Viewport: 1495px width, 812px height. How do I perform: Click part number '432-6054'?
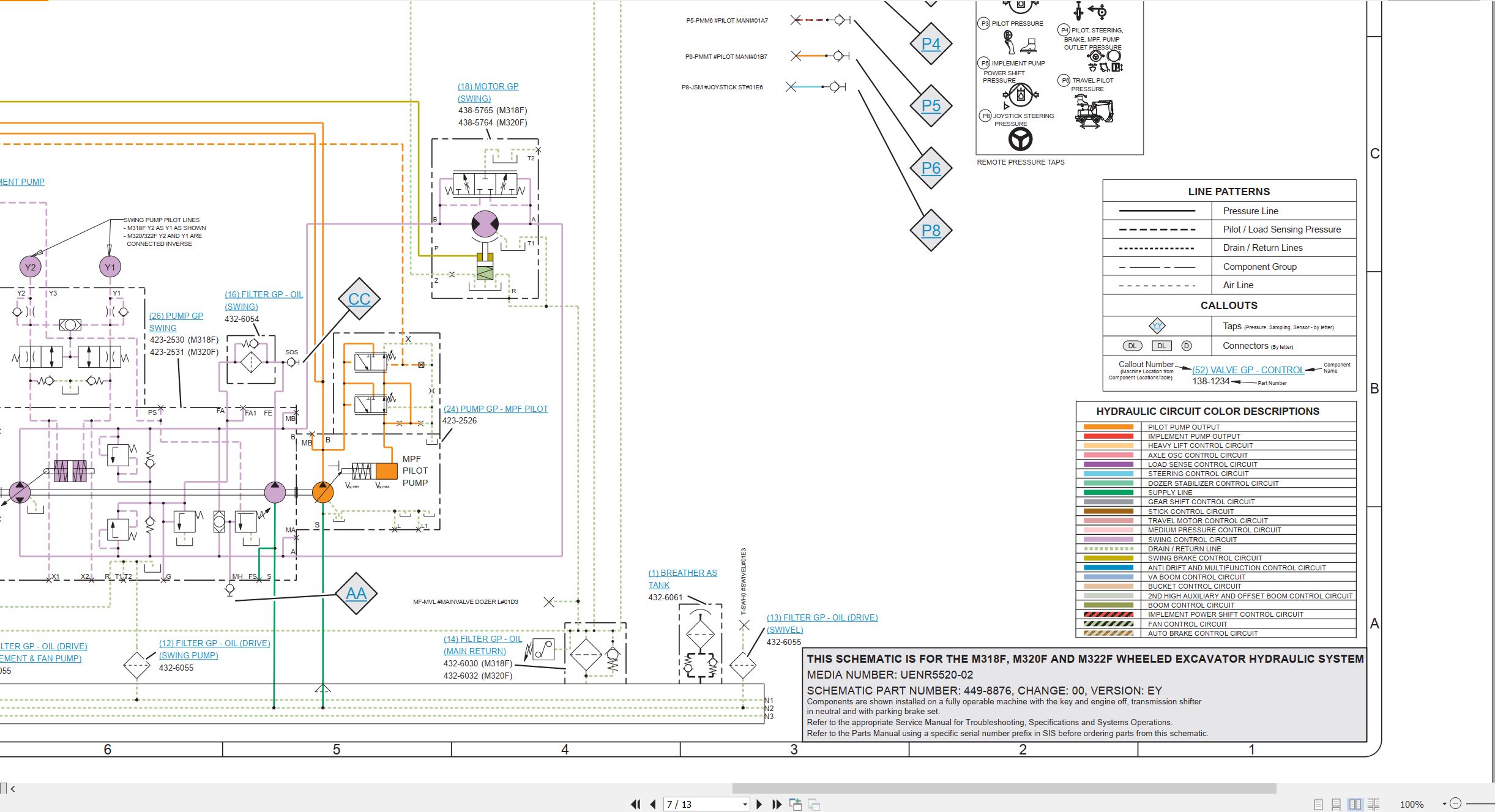pyautogui.click(x=242, y=319)
